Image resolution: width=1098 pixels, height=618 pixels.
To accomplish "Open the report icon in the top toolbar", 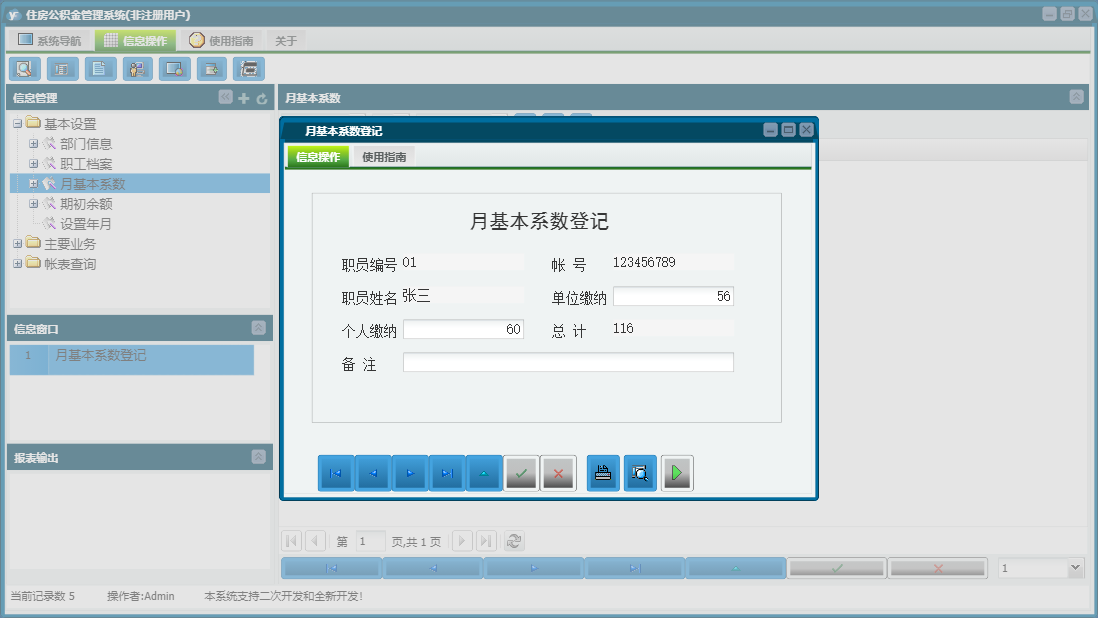I will pos(61,69).
